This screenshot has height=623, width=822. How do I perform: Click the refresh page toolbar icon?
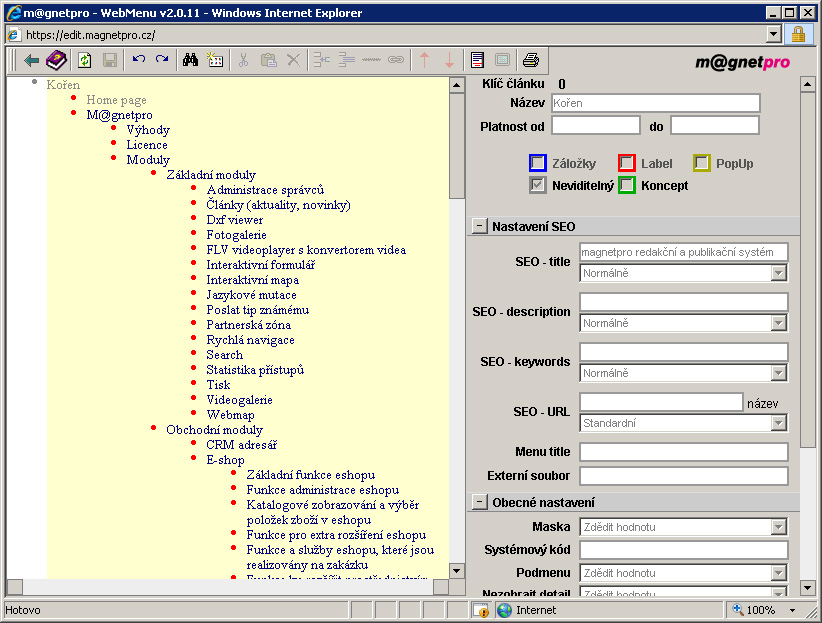(x=85, y=60)
